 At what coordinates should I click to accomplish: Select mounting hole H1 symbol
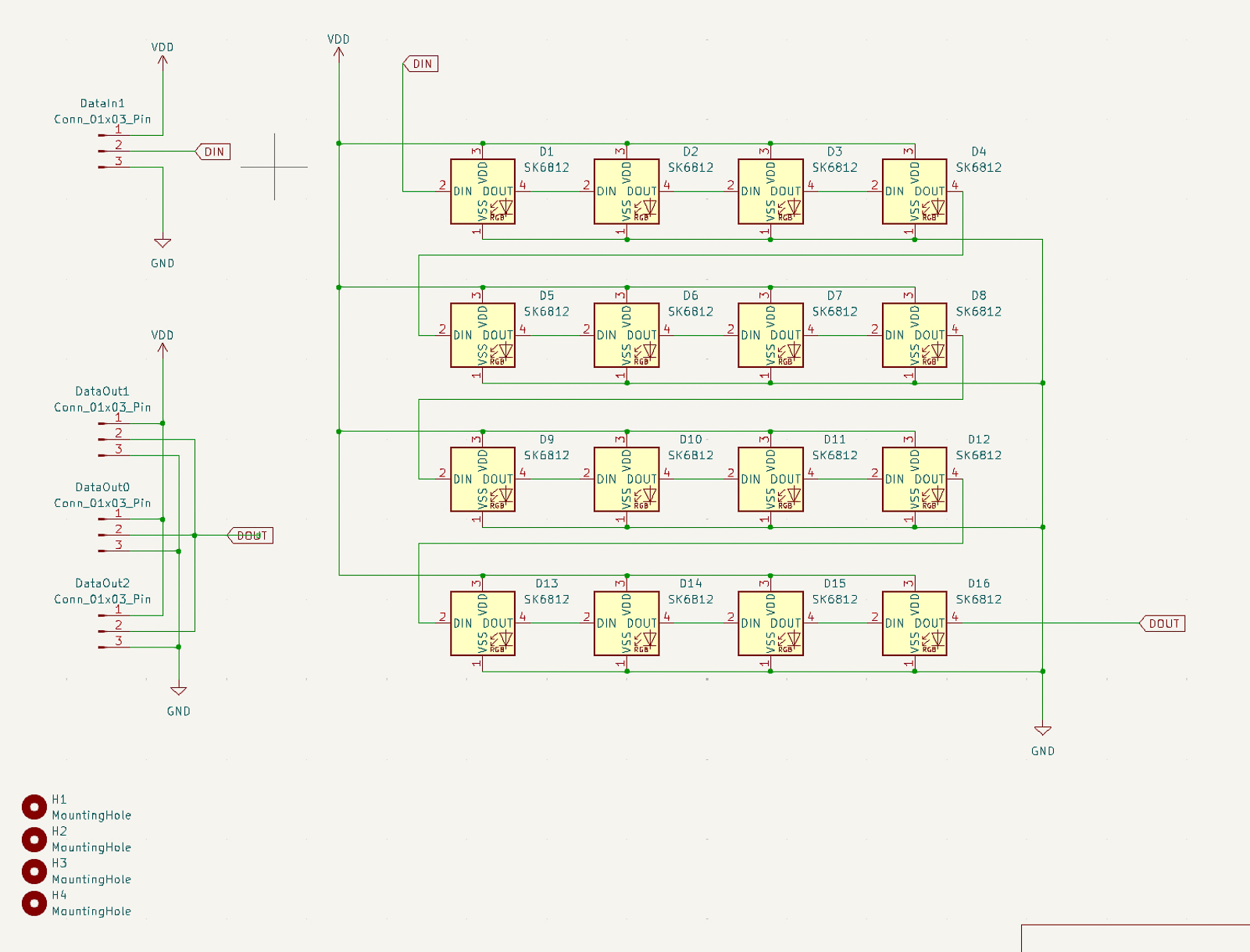click(x=34, y=807)
